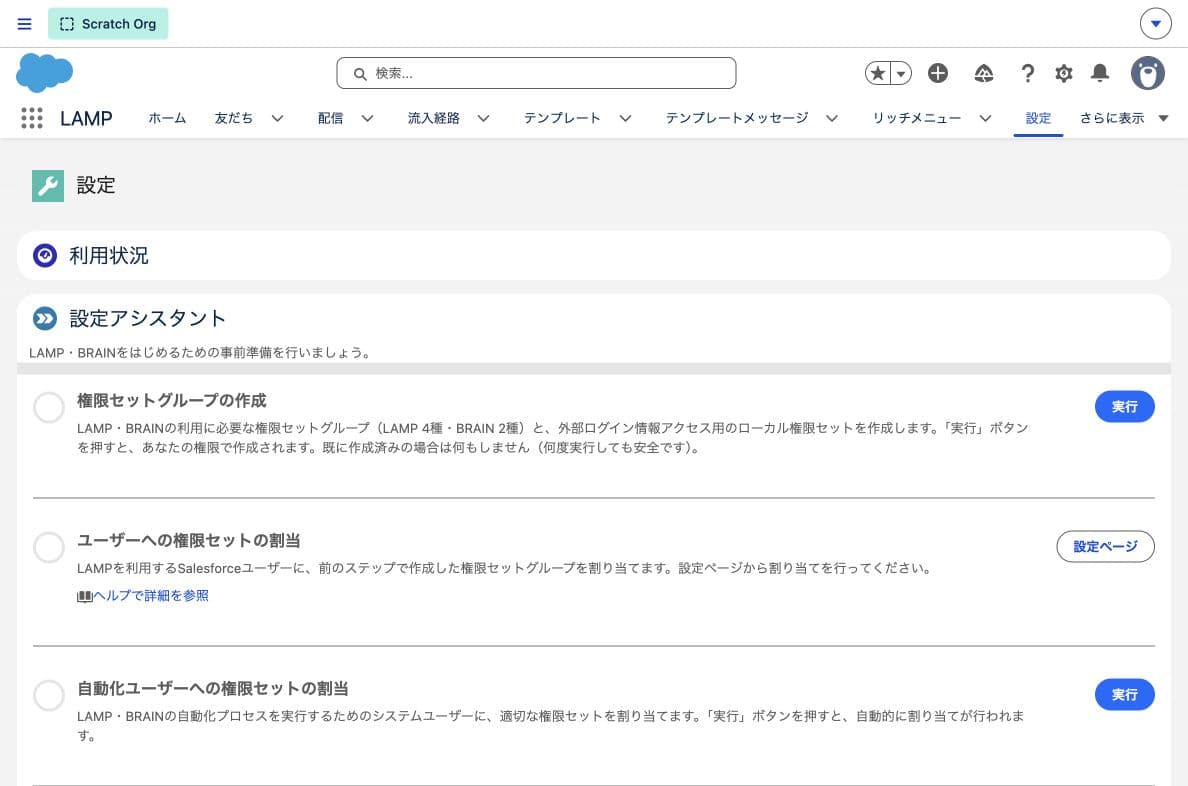Open 設定ページ for user permission assignment
The image size is (1188, 786).
[x=1105, y=546]
